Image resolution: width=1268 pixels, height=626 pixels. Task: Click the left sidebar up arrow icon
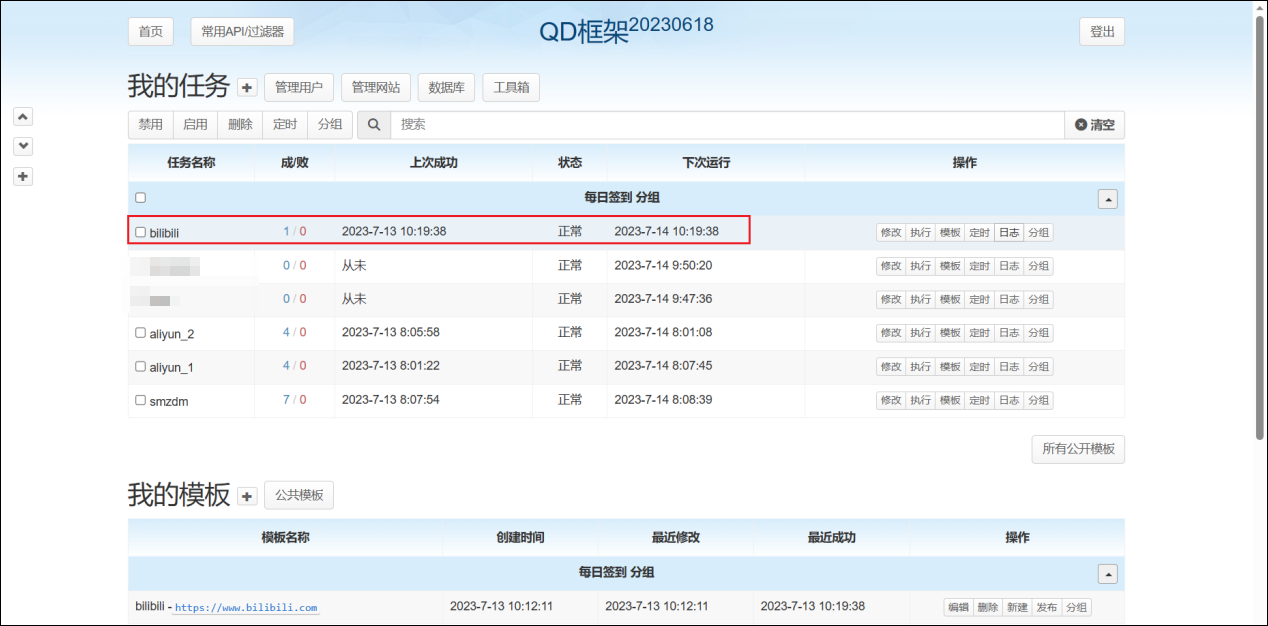coord(24,116)
